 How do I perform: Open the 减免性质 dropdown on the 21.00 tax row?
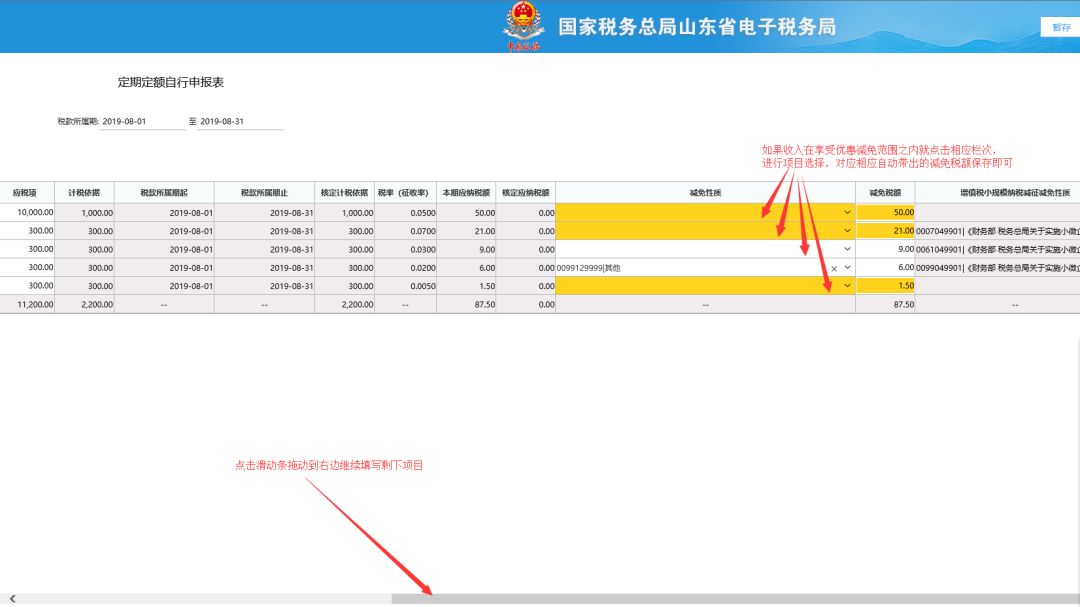(x=845, y=230)
